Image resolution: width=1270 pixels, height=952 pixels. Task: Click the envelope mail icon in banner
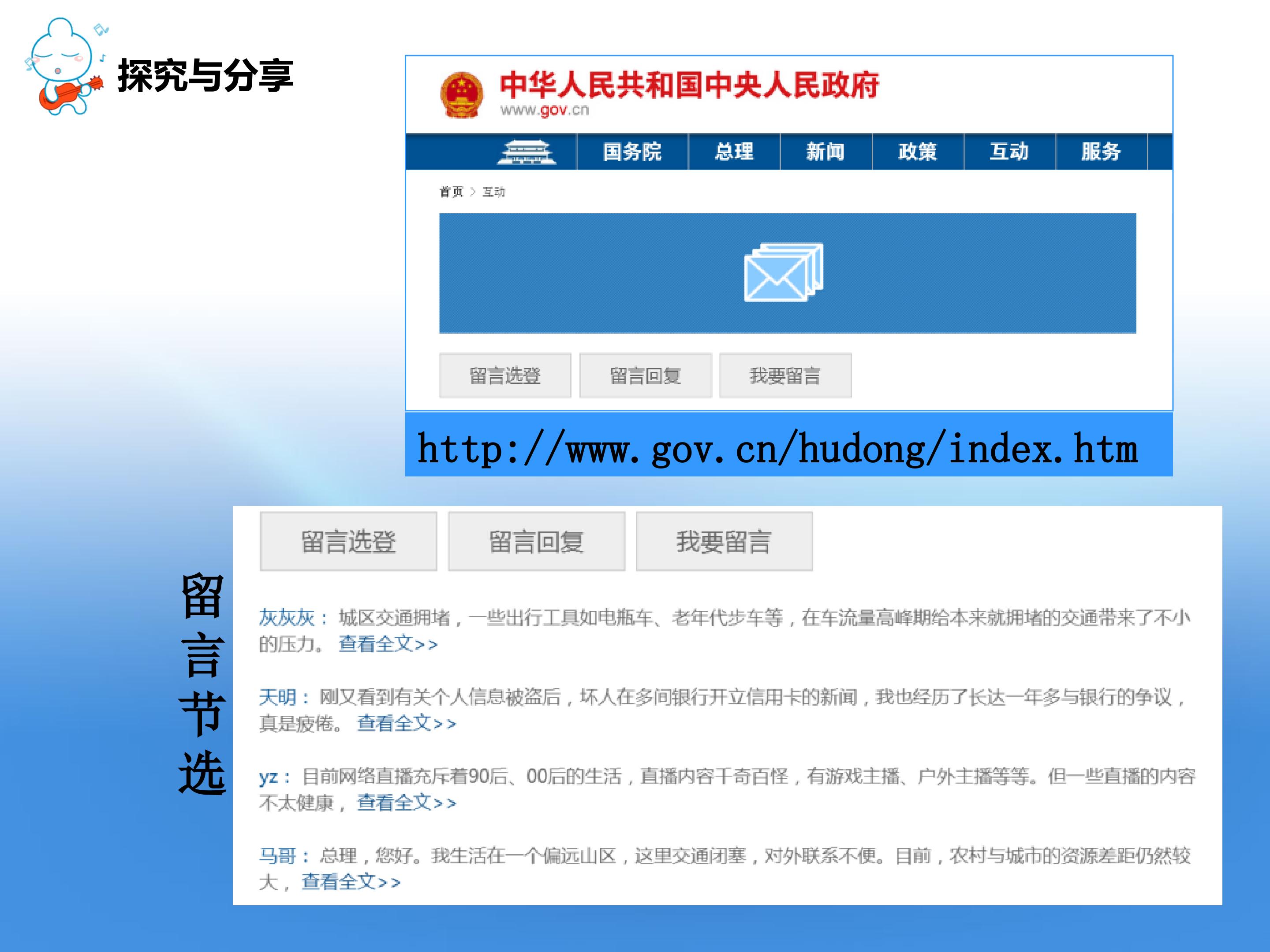pyautogui.click(x=783, y=272)
